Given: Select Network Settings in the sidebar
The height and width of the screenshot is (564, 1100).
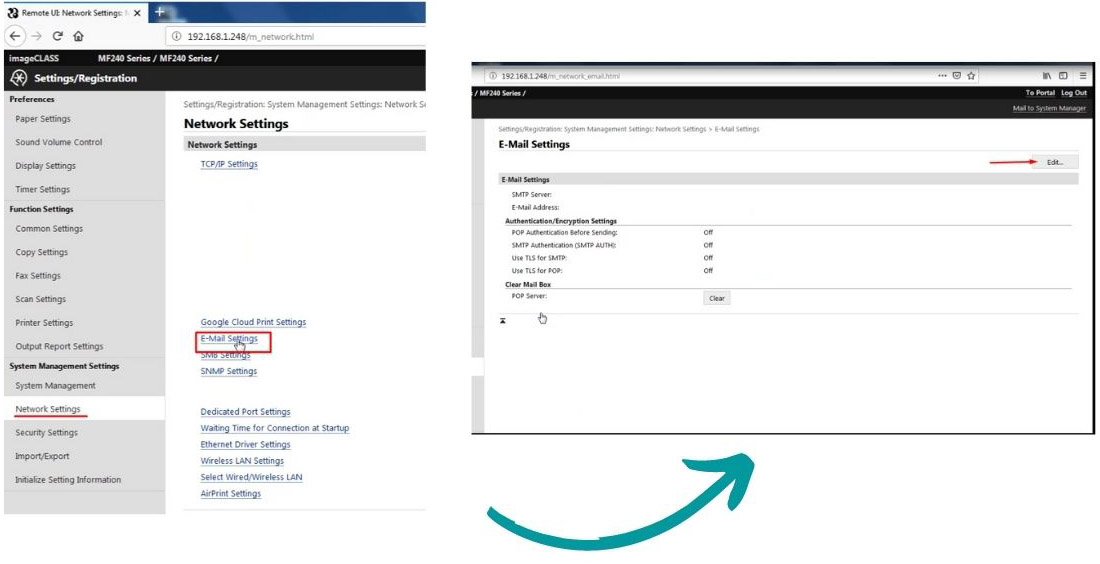Looking at the screenshot, I should [x=48, y=409].
